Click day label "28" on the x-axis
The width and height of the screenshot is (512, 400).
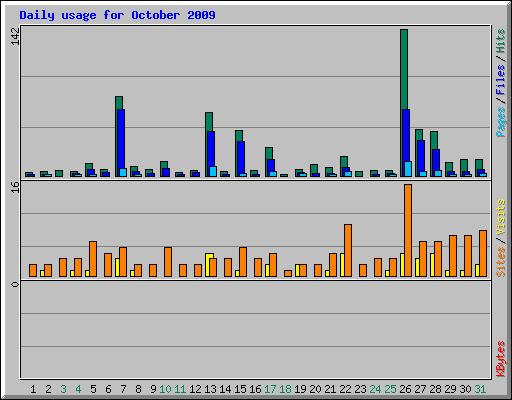coord(435,389)
